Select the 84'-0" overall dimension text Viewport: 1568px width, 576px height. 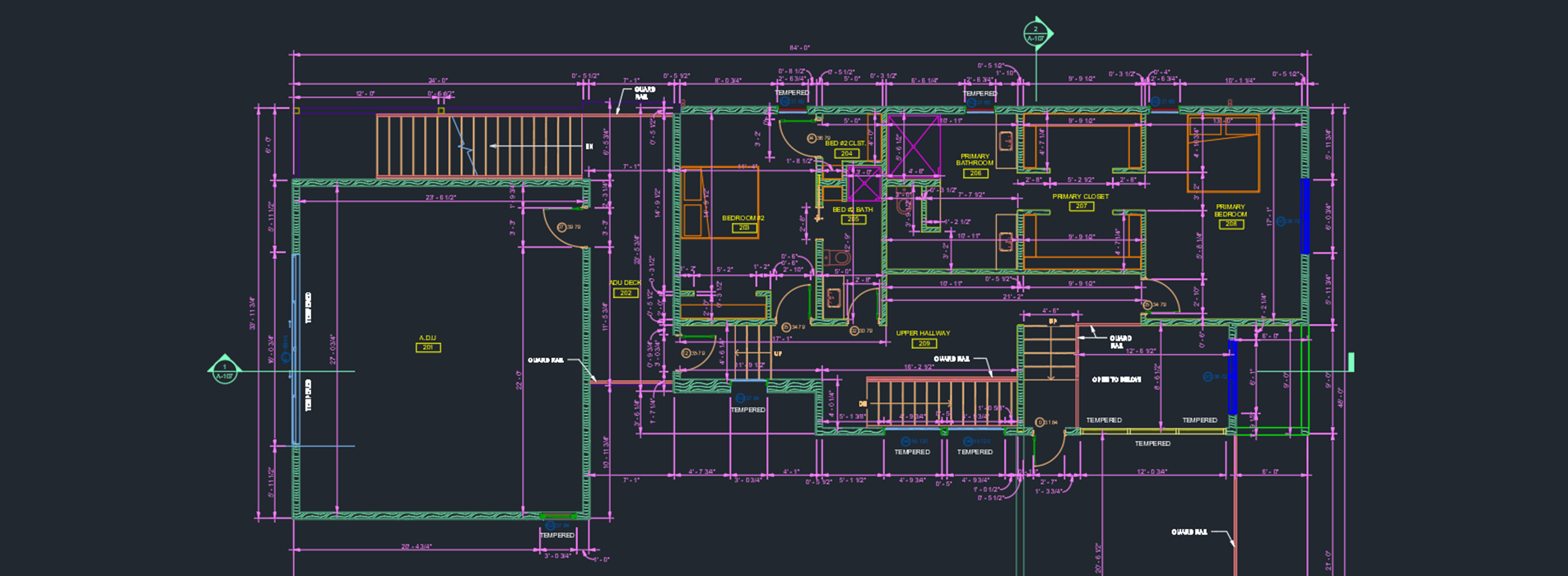pos(800,49)
